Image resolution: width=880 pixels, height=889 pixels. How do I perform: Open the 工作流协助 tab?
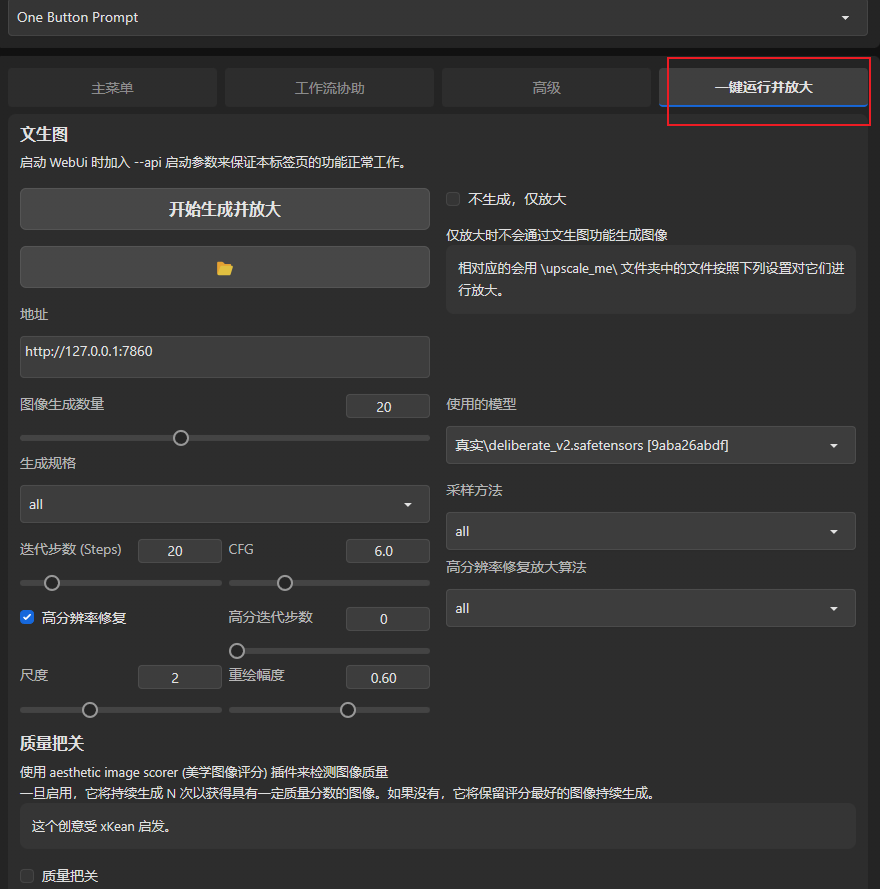pos(329,87)
